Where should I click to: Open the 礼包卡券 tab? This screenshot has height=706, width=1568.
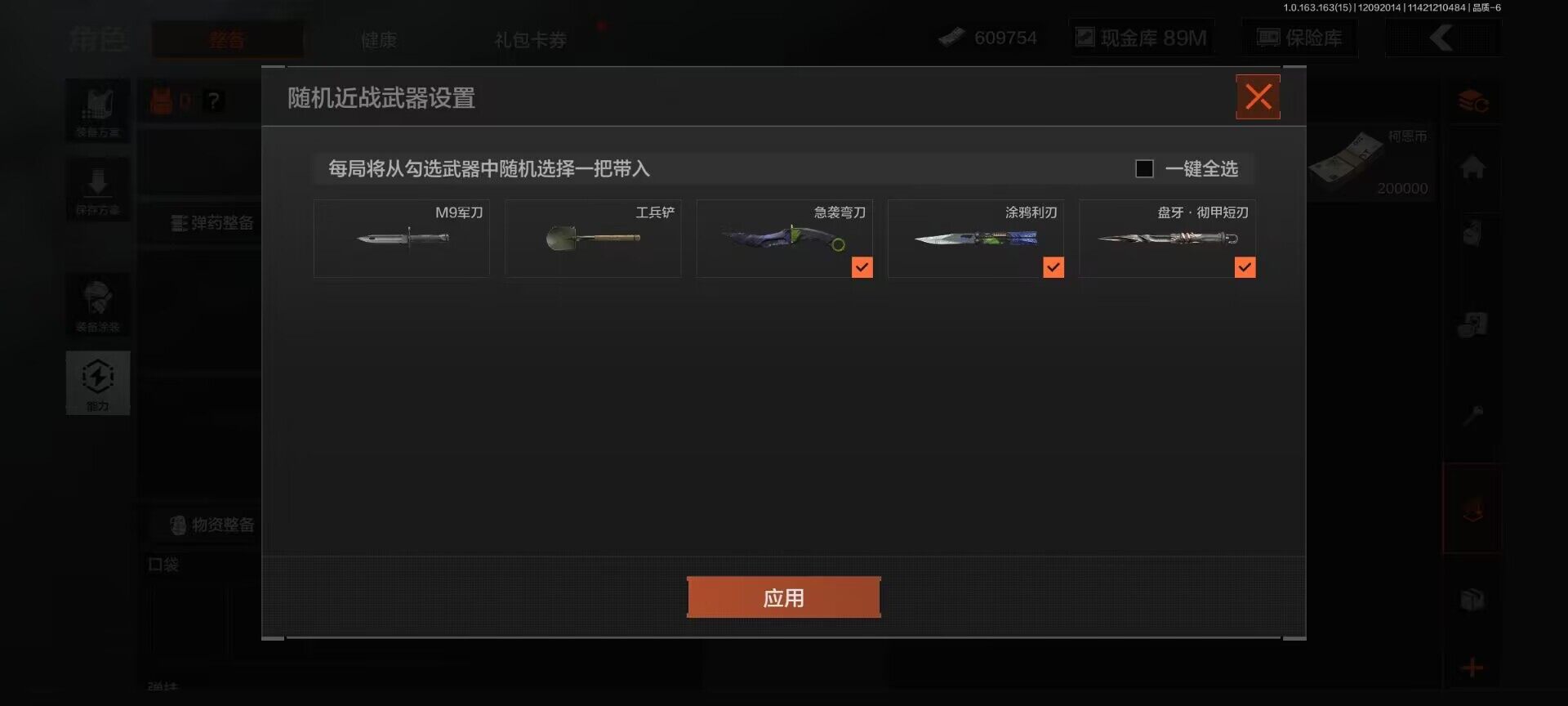pos(530,39)
